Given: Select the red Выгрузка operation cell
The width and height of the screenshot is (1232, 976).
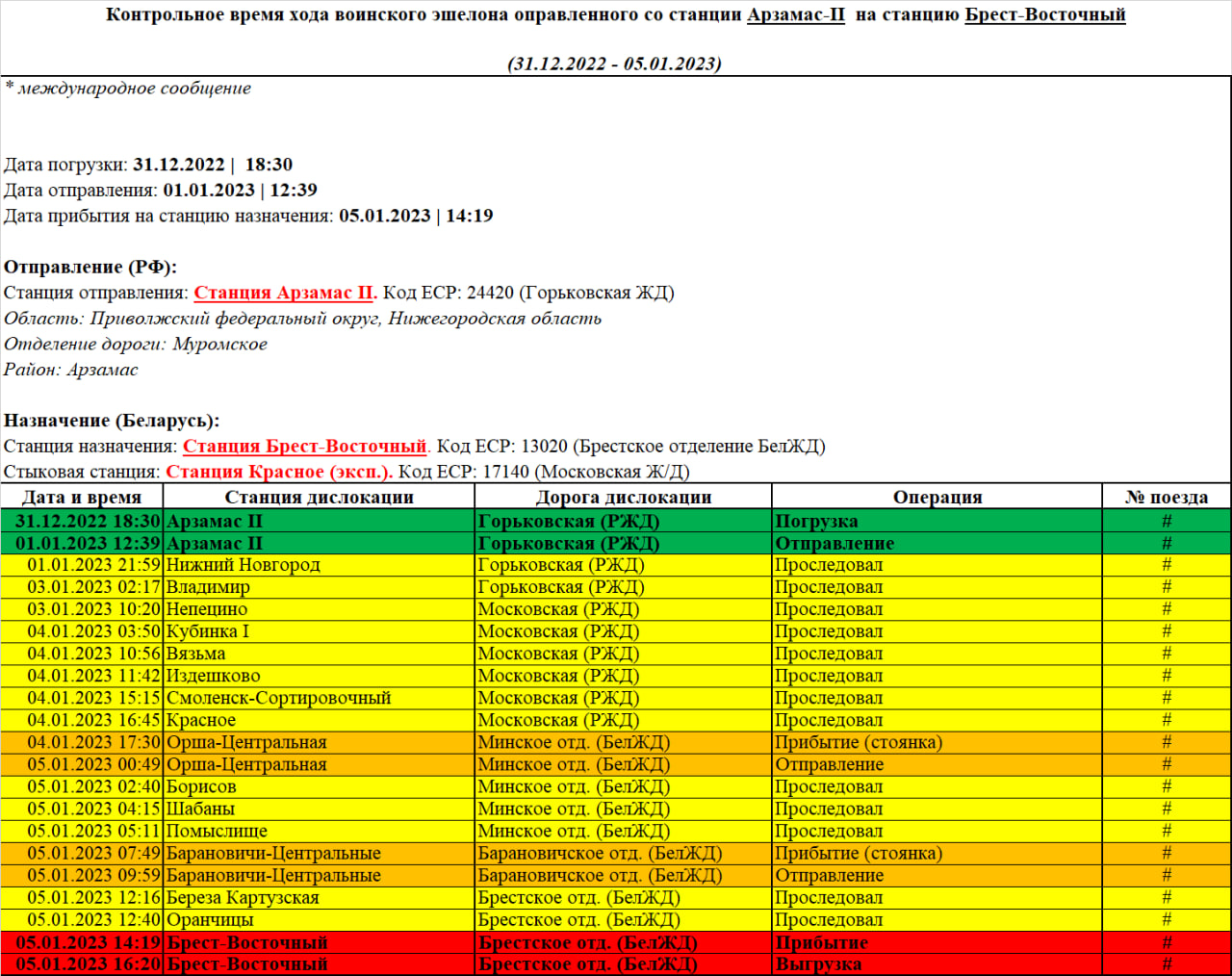Looking at the screenshot, I should (818, 964).
